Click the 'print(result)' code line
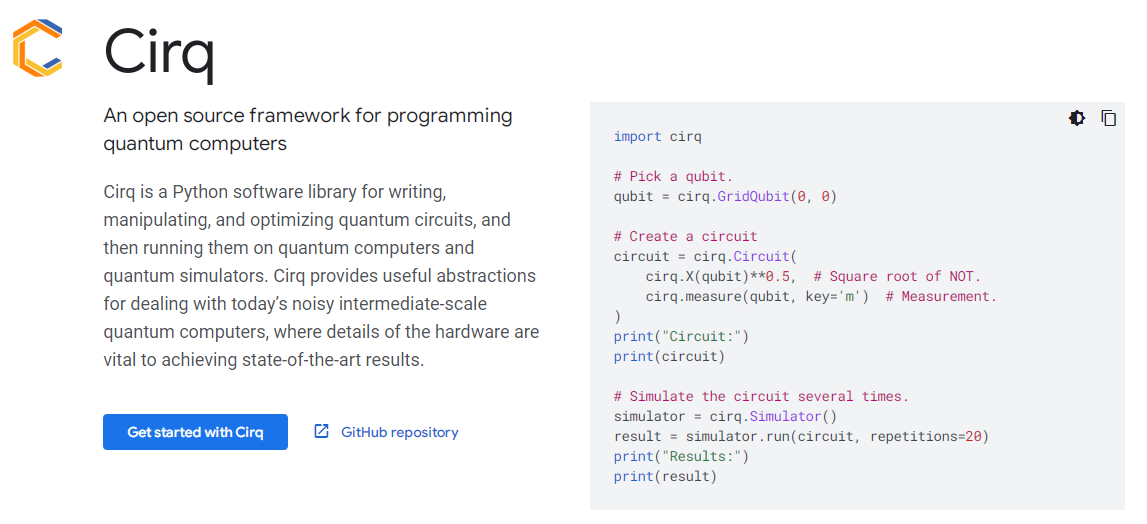The width and height of the screenshot is (1147, 524). pos(666,476)
